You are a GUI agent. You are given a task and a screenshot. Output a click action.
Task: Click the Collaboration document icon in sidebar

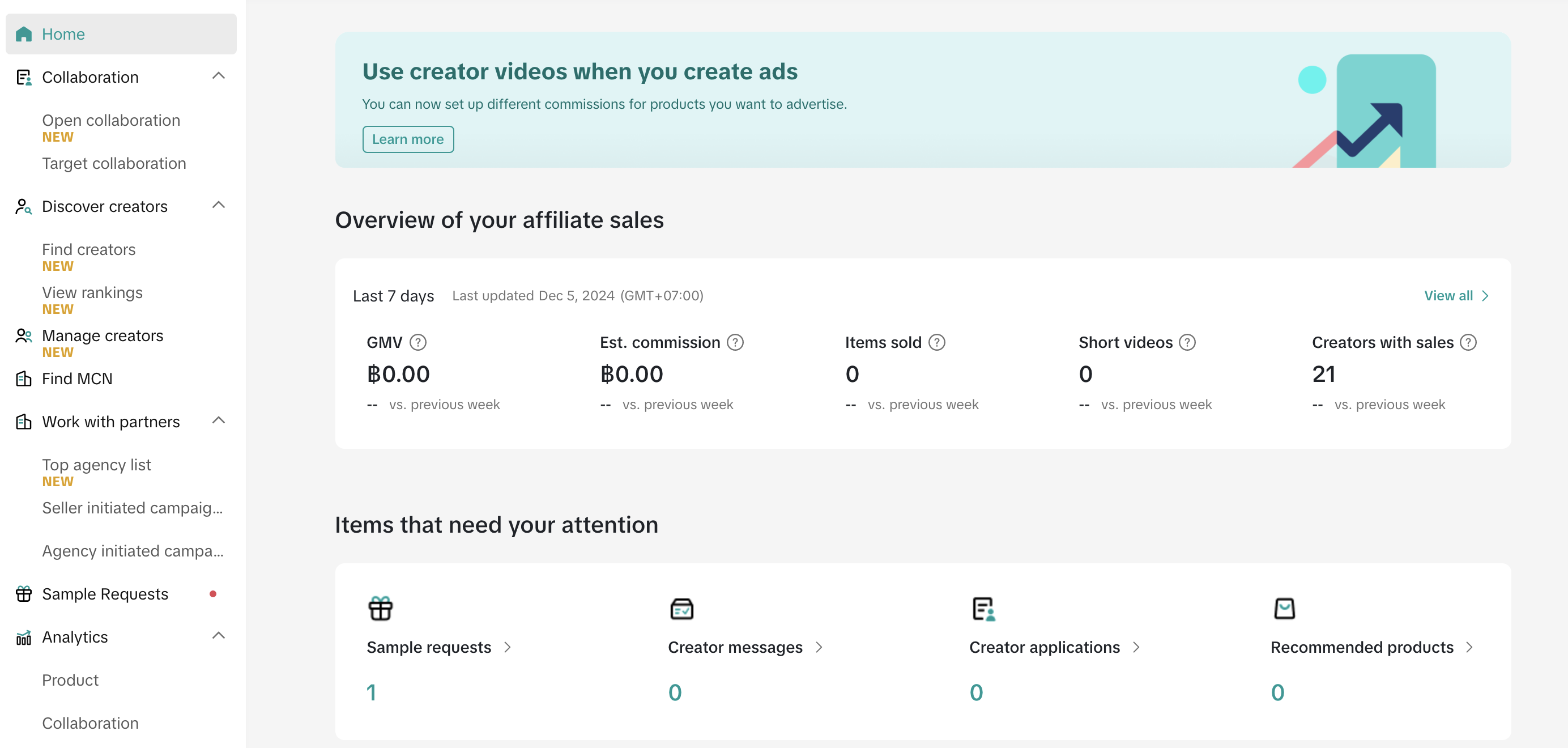coord(23,78)
